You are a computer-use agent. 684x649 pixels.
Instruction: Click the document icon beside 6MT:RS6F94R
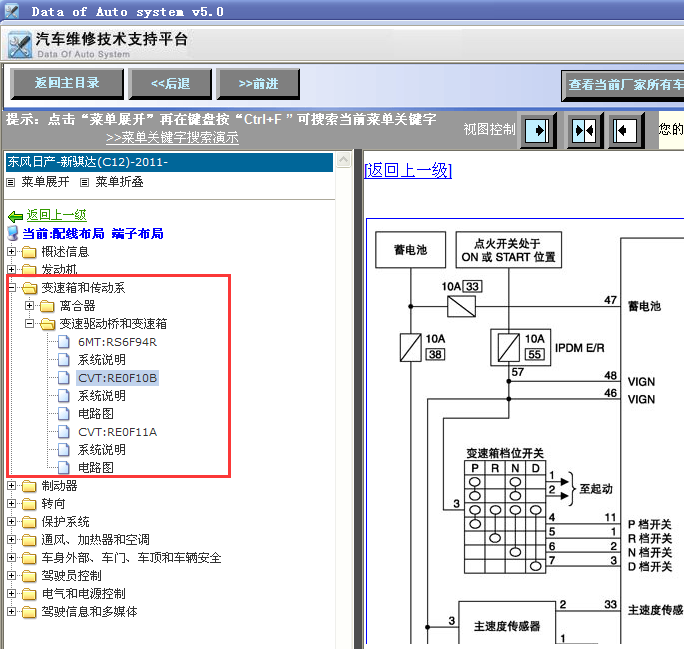64,342
